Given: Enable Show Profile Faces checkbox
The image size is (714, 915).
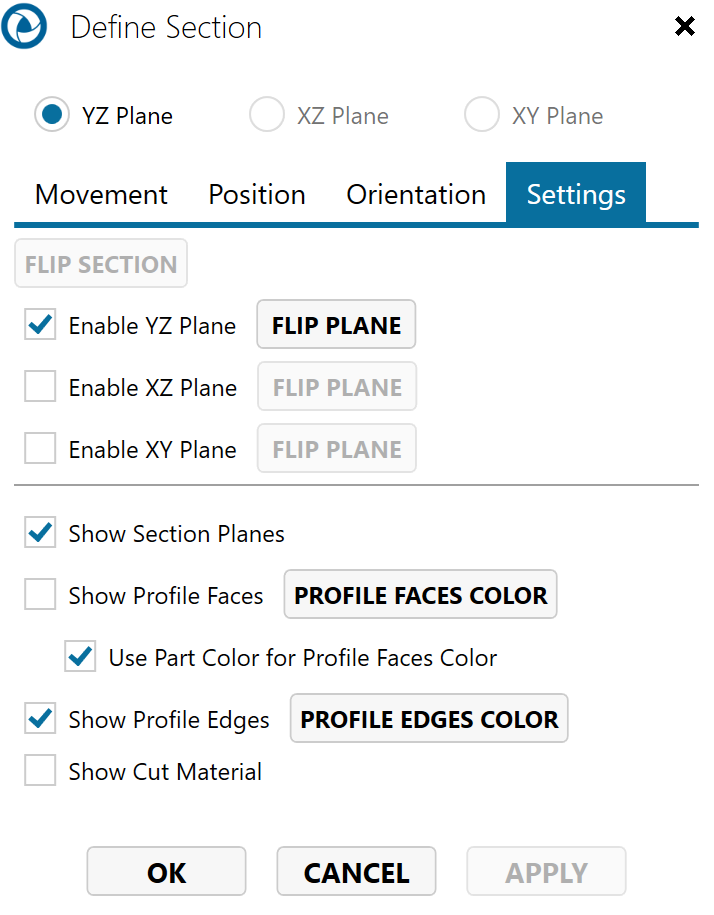Looking at the screenshot, I should (x=40, y=595).
